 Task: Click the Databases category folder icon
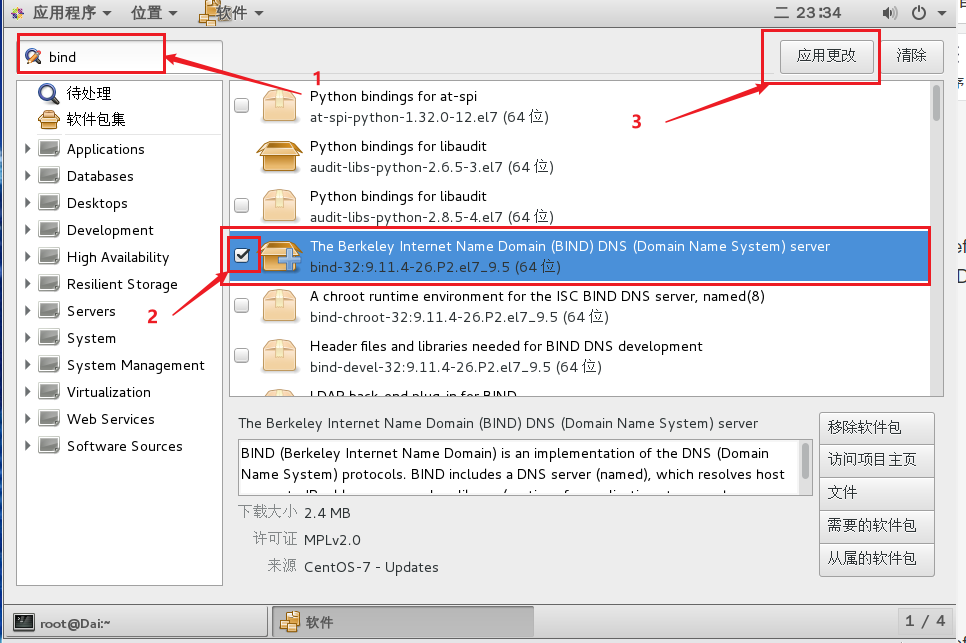[49, 176]
